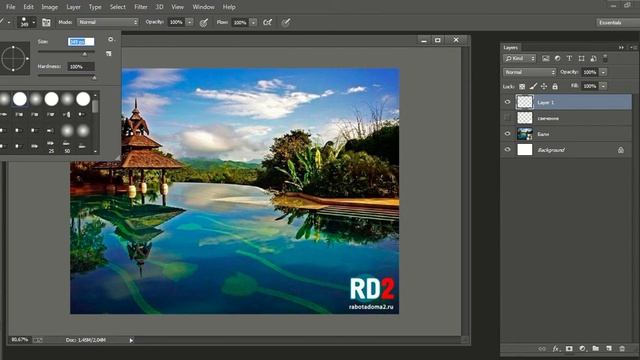Click pressure-for-opacity icon beside Opacity field
Viewport: 640px width, 360px height.
204,22
